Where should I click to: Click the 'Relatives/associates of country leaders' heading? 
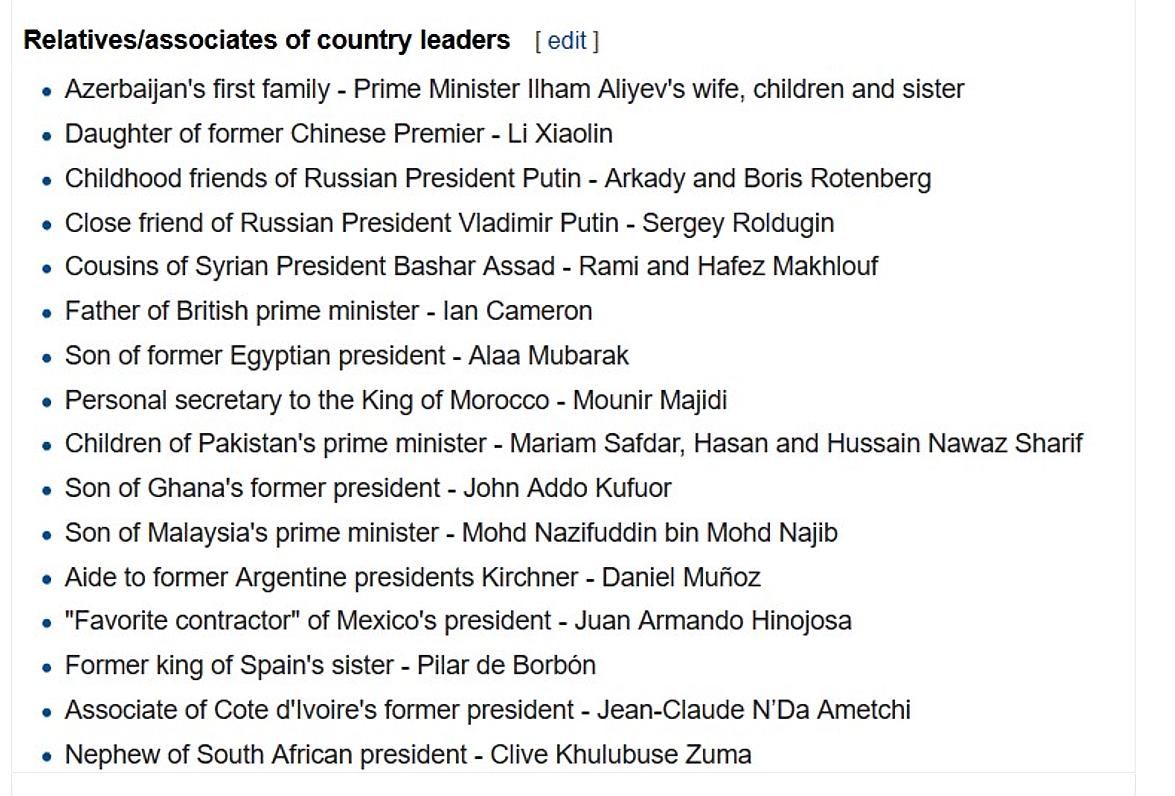[266, 41]
